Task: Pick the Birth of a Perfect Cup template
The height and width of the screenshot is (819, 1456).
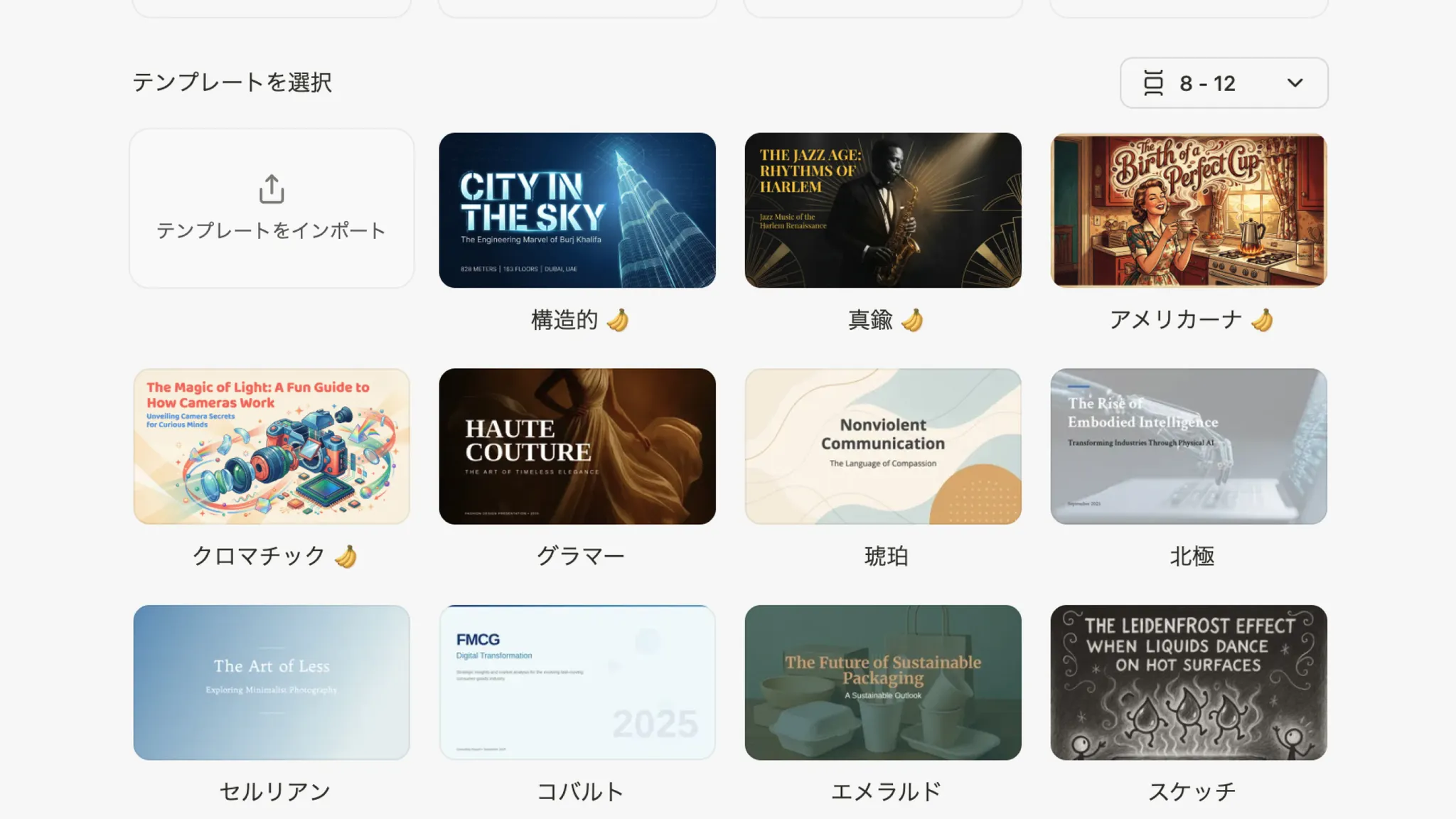Action: click(1189, 210)
